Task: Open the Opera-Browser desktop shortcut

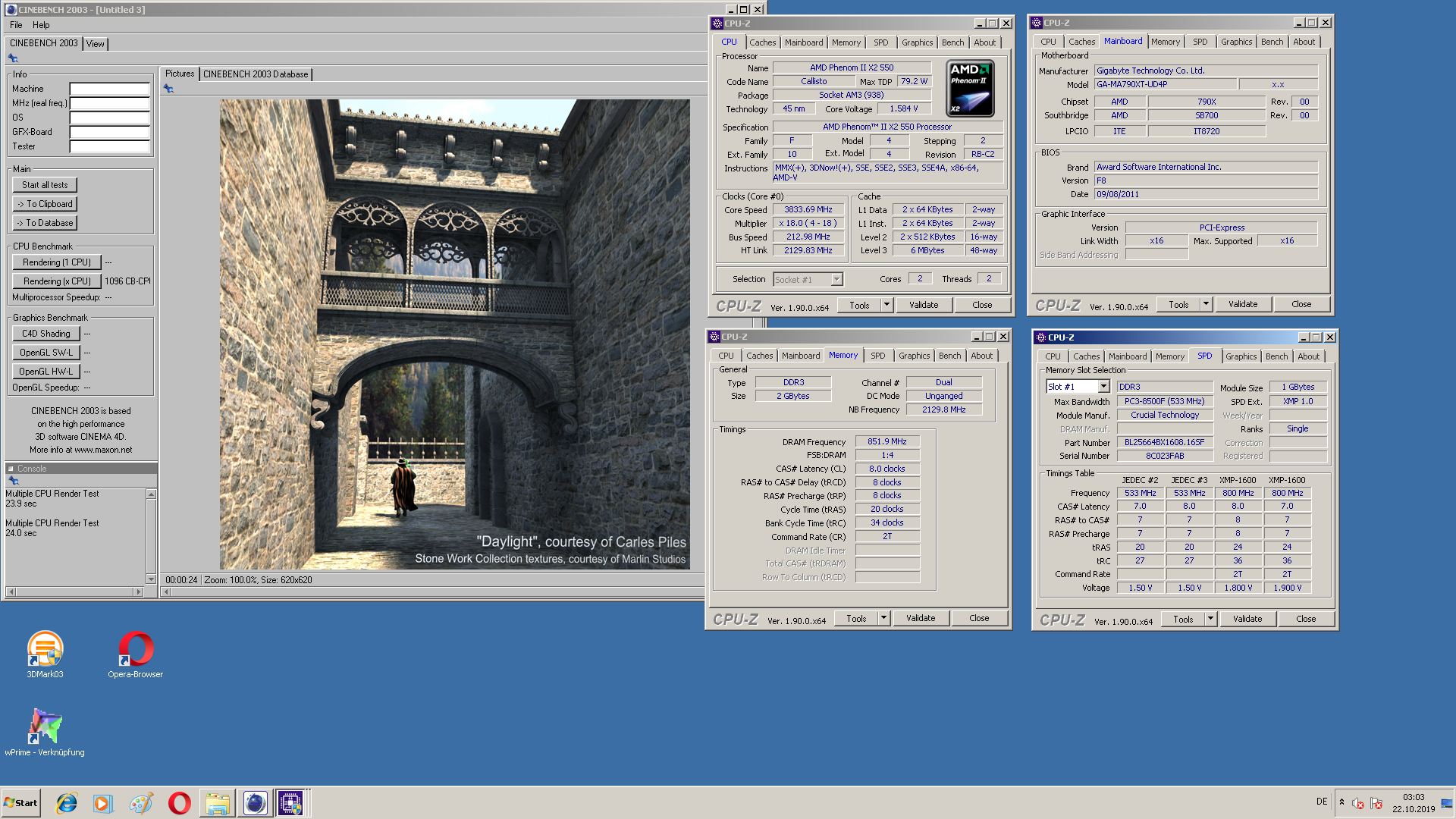Action: pyautogui.click(x=136, y=654)
